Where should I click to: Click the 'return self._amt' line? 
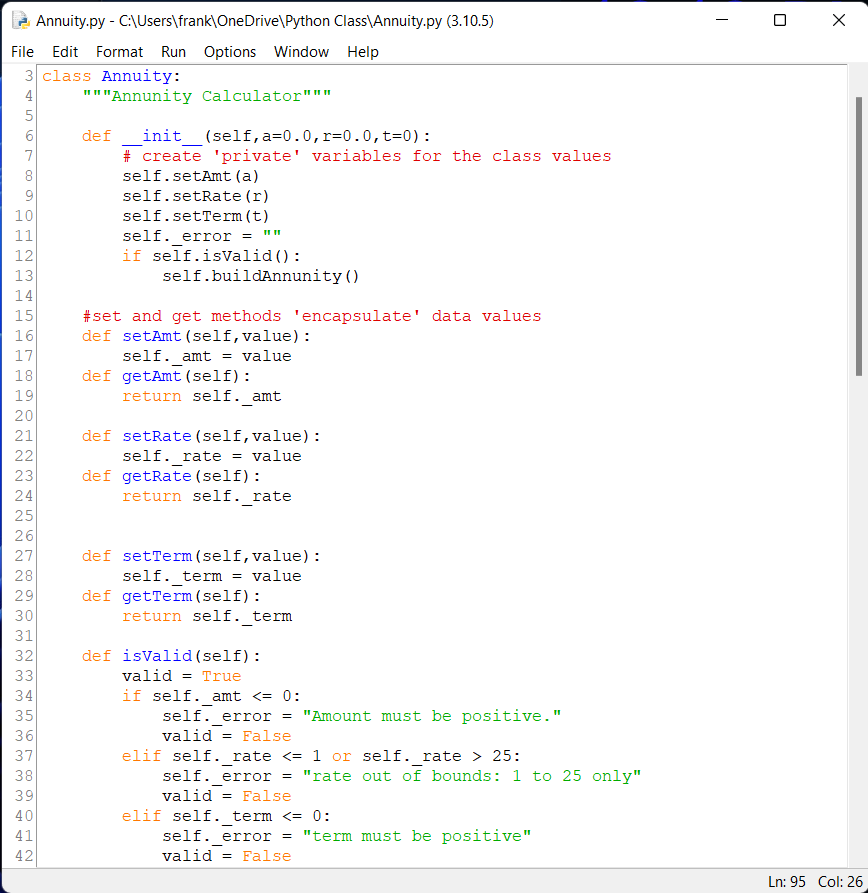click(202, 396)
